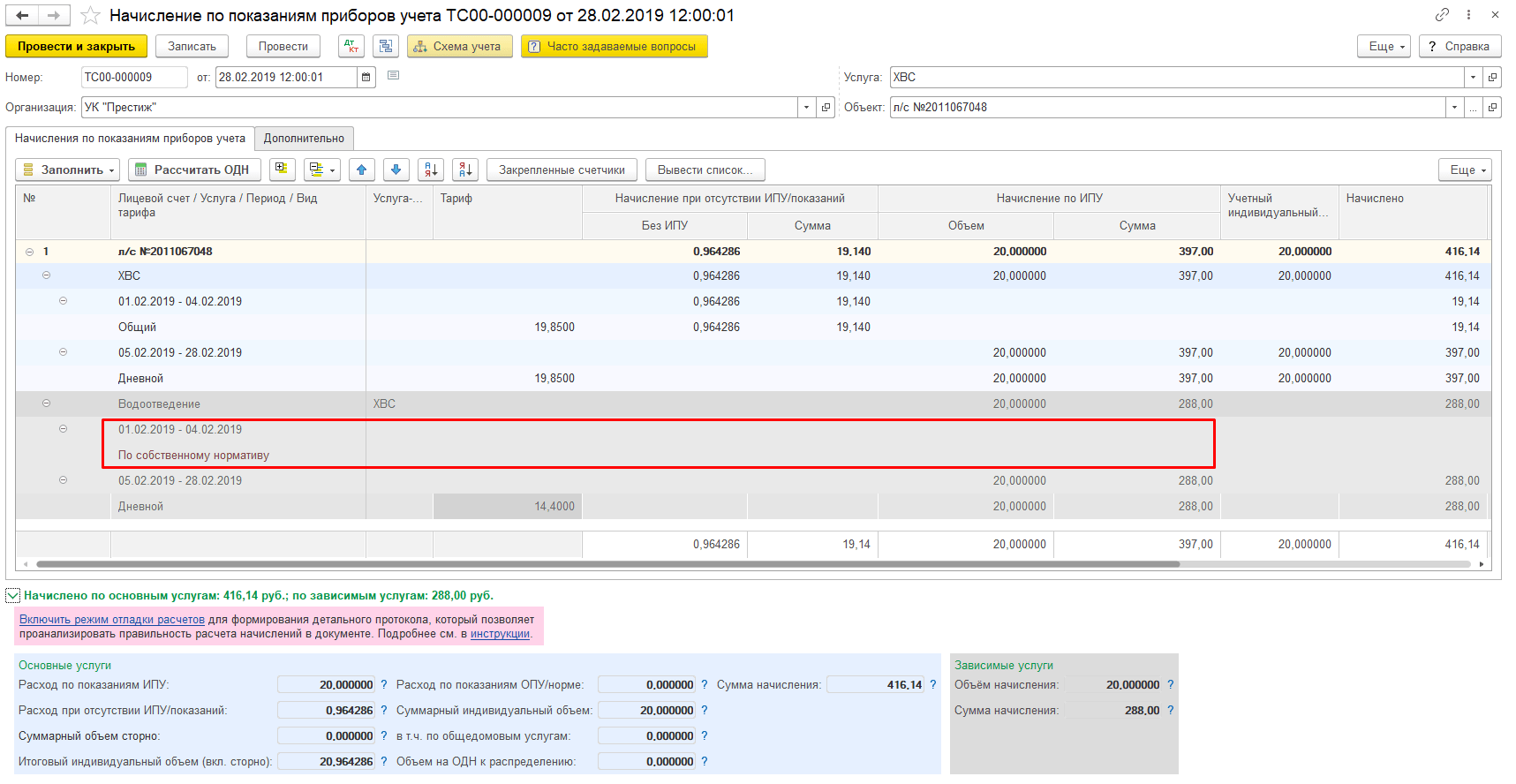Collapse the ХВС service tree row
Screen dimensions: 1516x784
point(46,275)
